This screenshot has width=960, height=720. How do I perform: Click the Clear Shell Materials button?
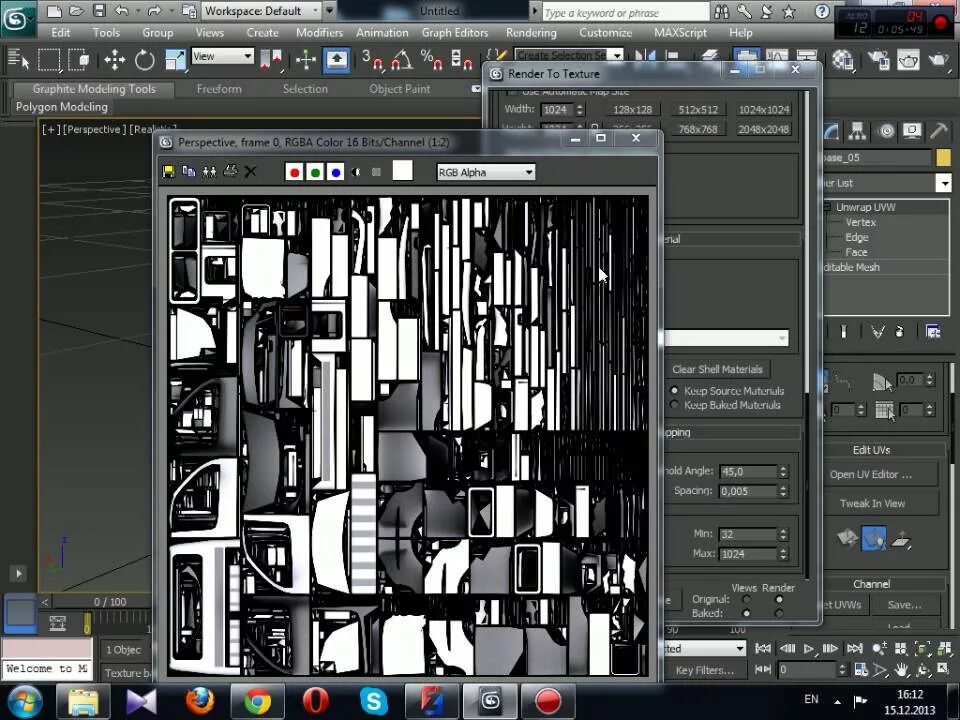(x=718, y=369)
